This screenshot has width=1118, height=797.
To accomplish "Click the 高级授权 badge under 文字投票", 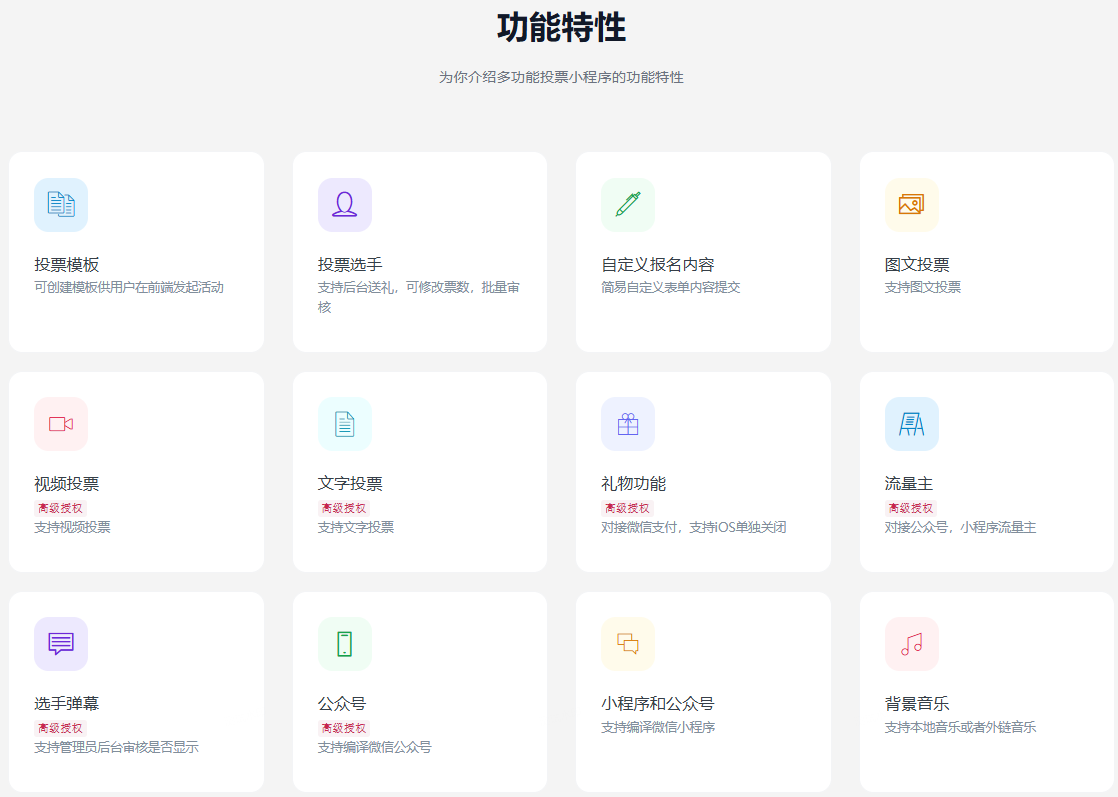I will pyautogui.click(x=344, y=508).
